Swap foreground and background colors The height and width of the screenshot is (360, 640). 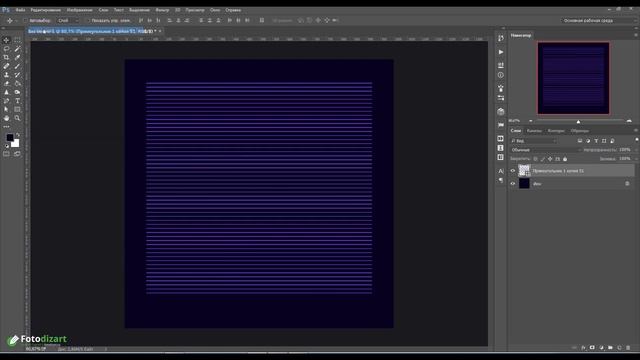pos(18,134)
